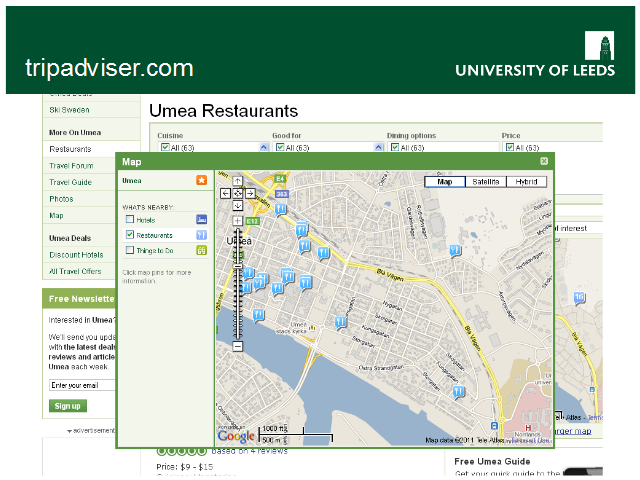Pan map down with the down arrow control

[x=238, y=205]
